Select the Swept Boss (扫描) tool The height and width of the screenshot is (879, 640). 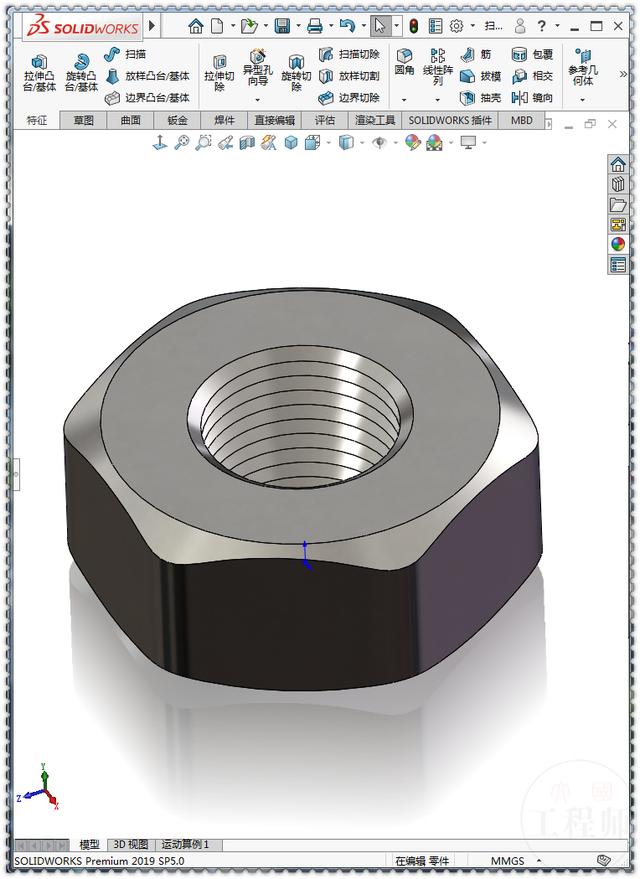click(x=126, y=54)
